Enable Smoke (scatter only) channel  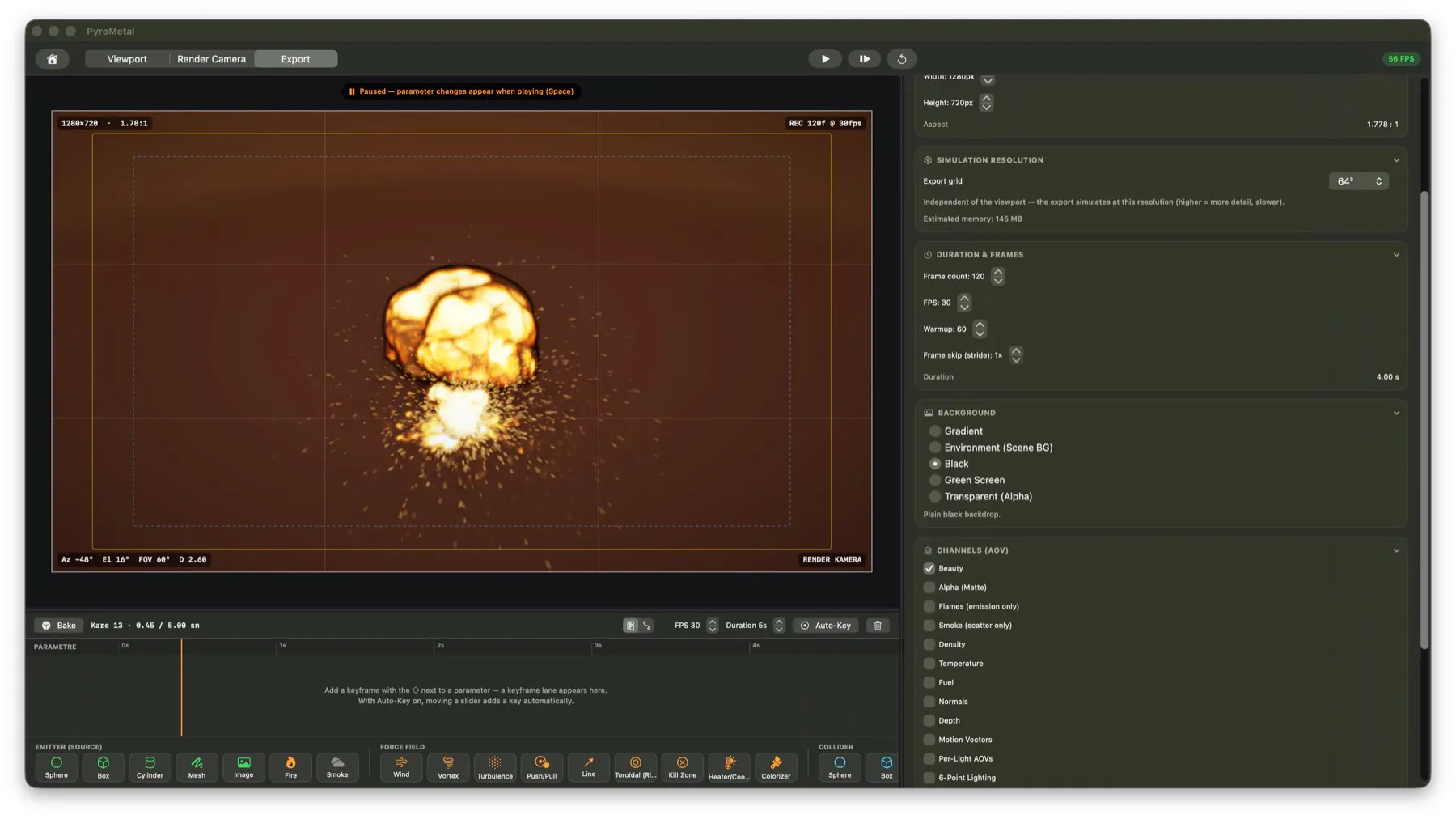929,626
